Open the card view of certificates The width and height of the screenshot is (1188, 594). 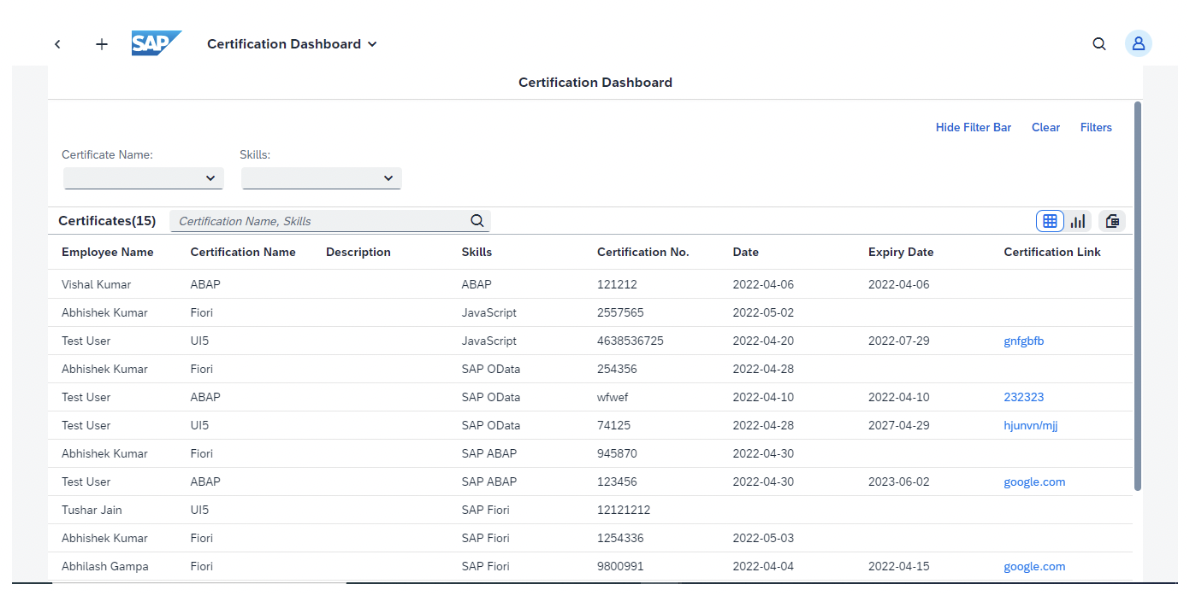pos(1112,220)
